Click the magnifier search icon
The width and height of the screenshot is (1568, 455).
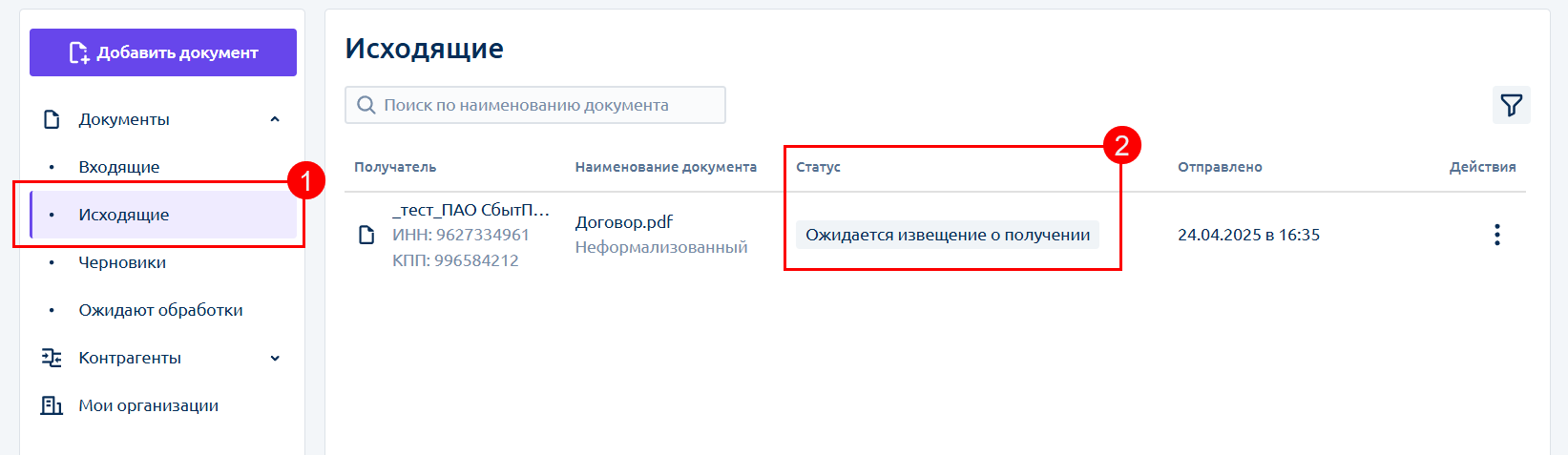[366, 105]
